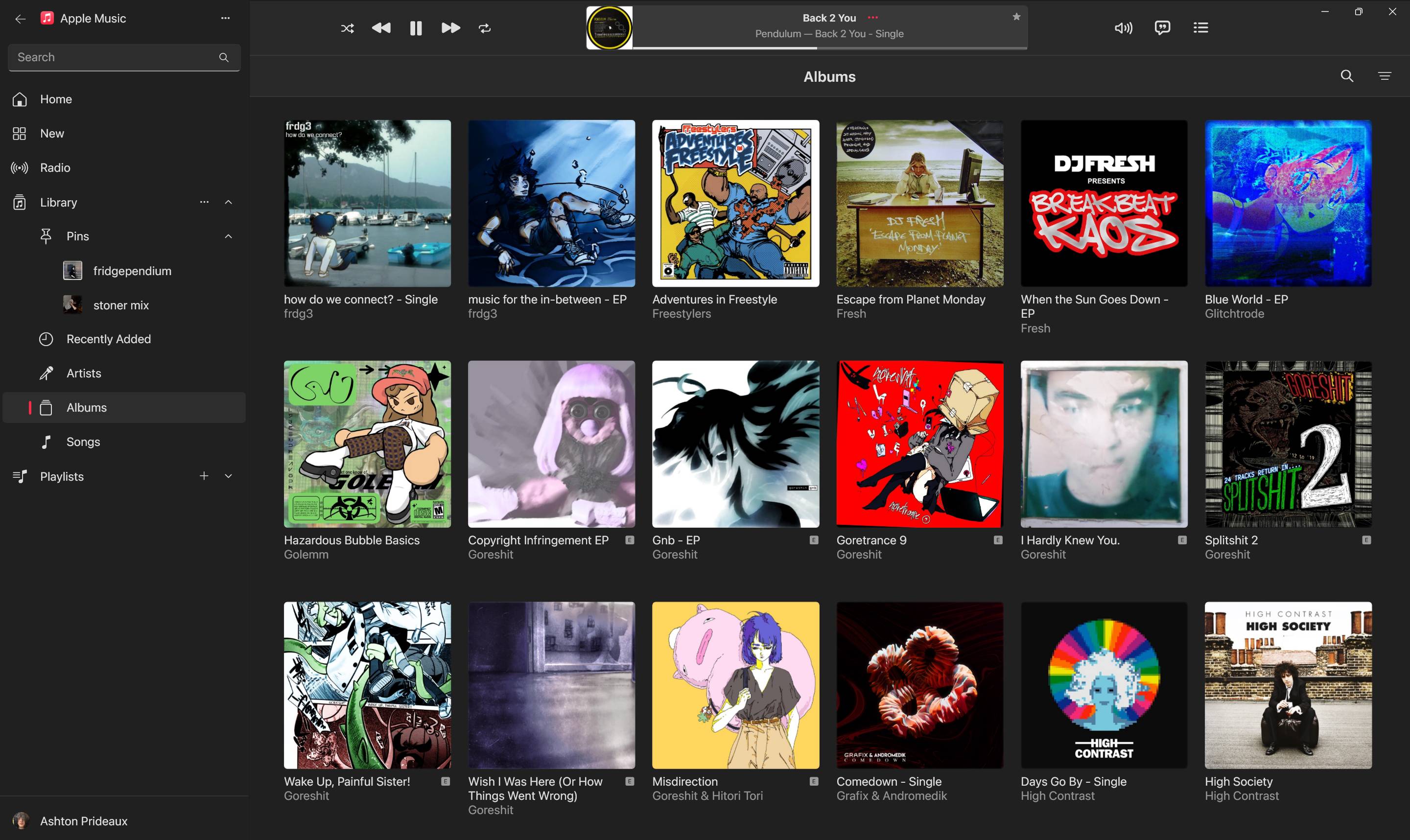Collapse the Pins section

pos(229,236)
